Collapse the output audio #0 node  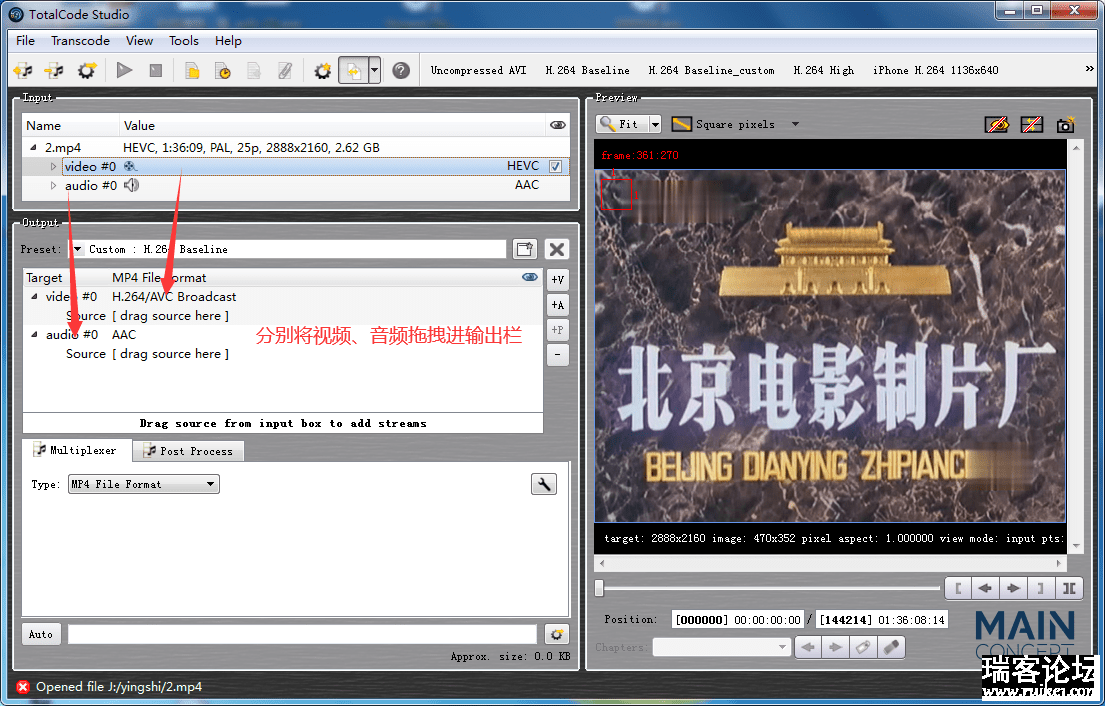point(34,335)
